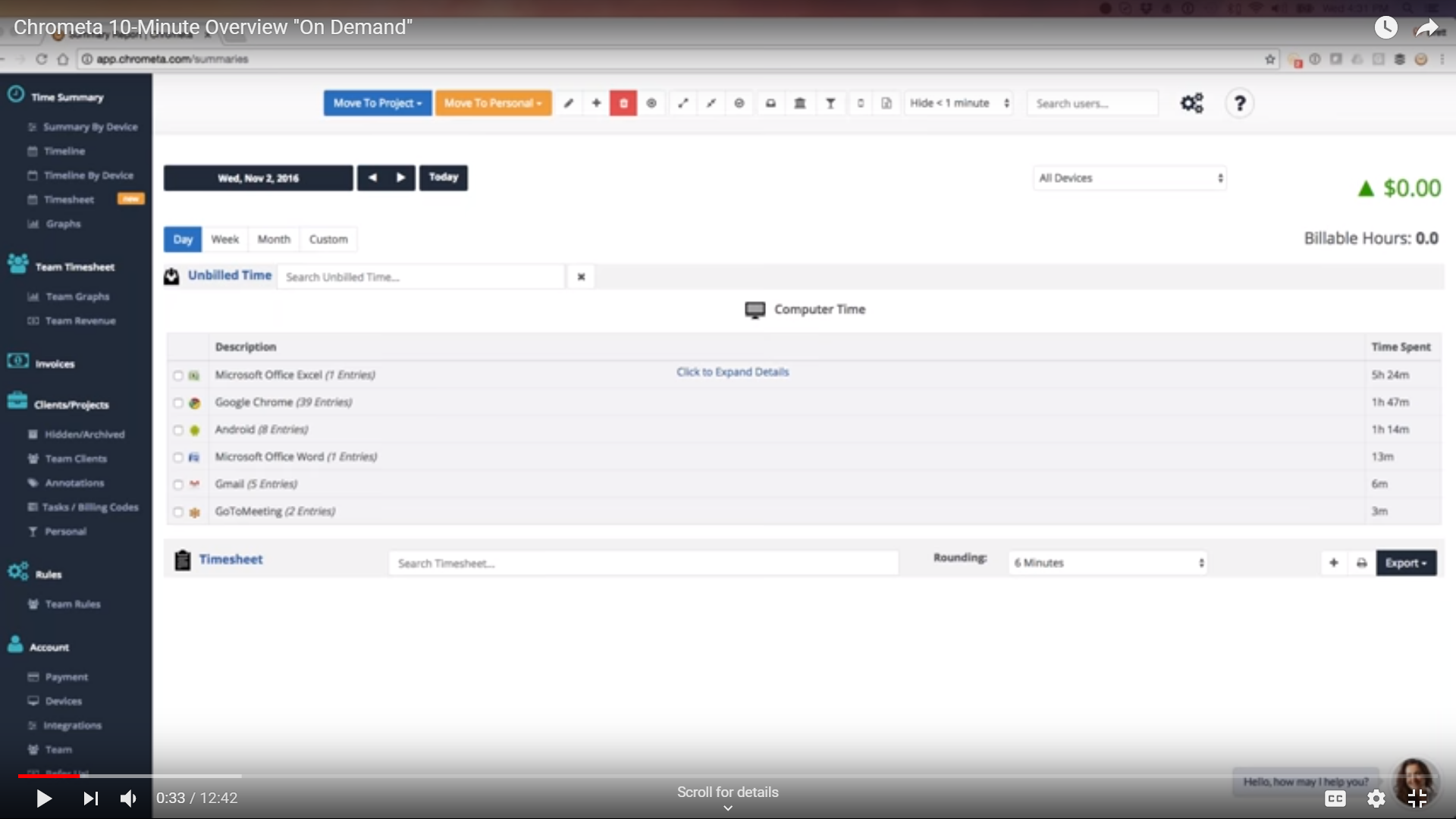
Task: Print timesheet using printer icon
Action: tap(1361, 563)
